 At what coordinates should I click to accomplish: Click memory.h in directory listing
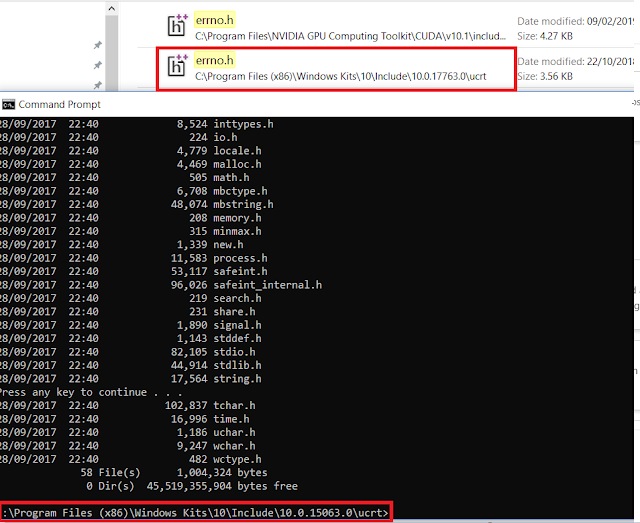[237, 218]
